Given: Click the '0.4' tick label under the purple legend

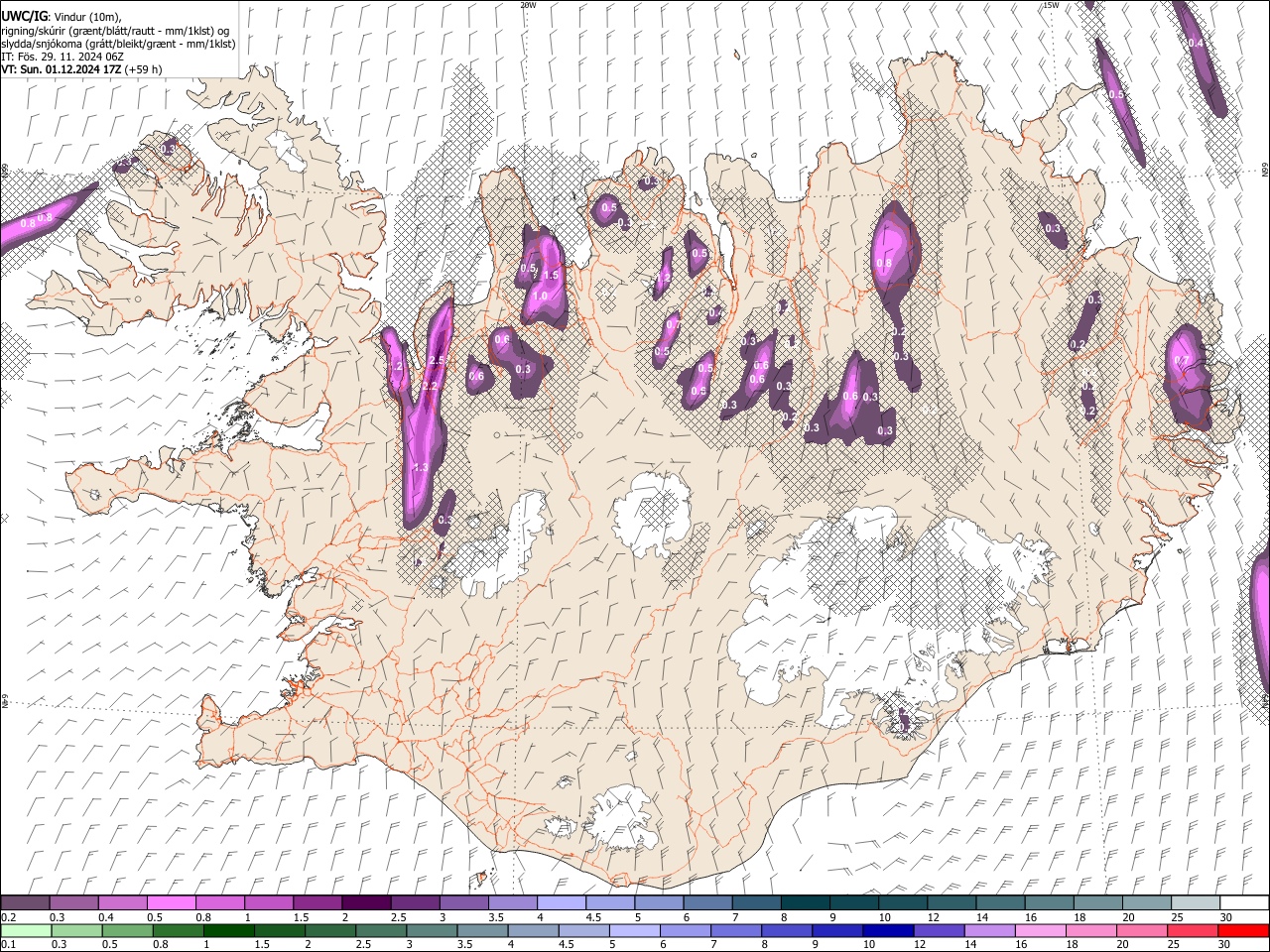Looking at the screenshot, I should (106, 917).
